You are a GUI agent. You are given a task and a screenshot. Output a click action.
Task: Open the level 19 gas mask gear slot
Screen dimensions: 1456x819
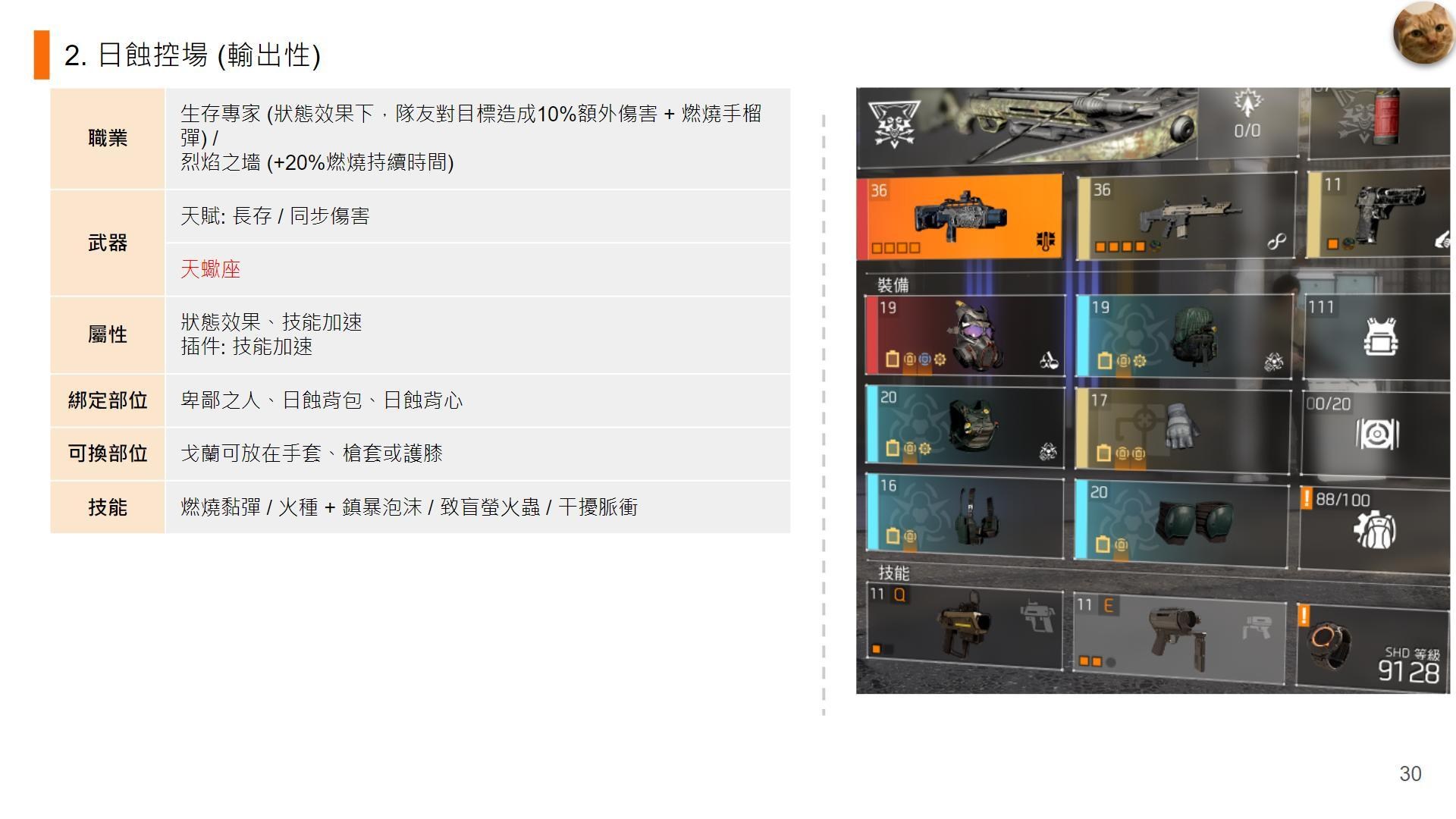click(965, 336)
